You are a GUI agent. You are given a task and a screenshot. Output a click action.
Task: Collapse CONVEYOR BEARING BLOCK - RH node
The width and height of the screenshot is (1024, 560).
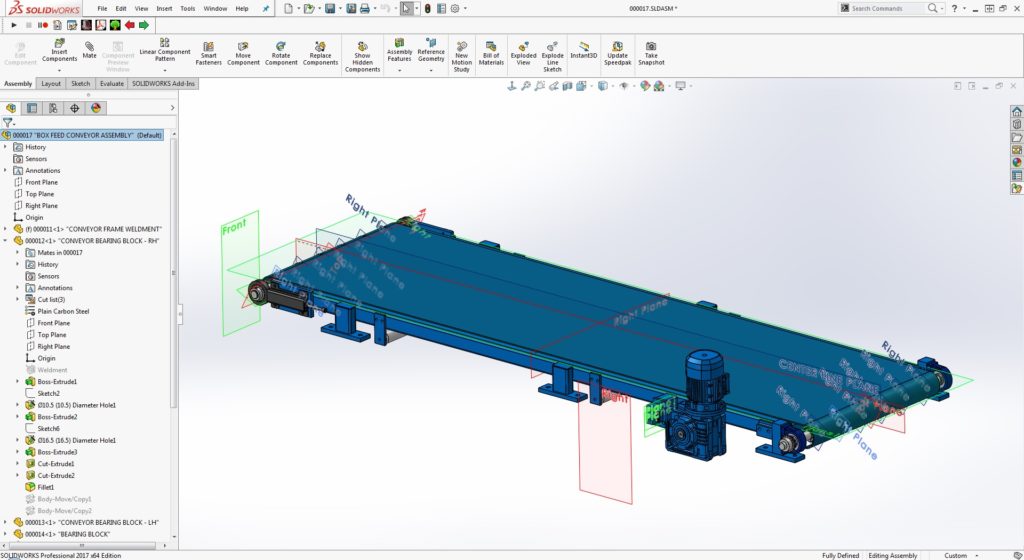click(x=5, y=241)
